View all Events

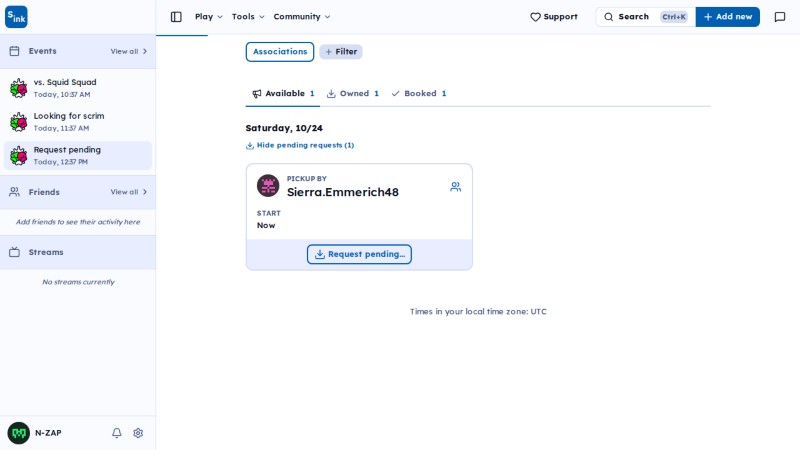pos(129,51)
